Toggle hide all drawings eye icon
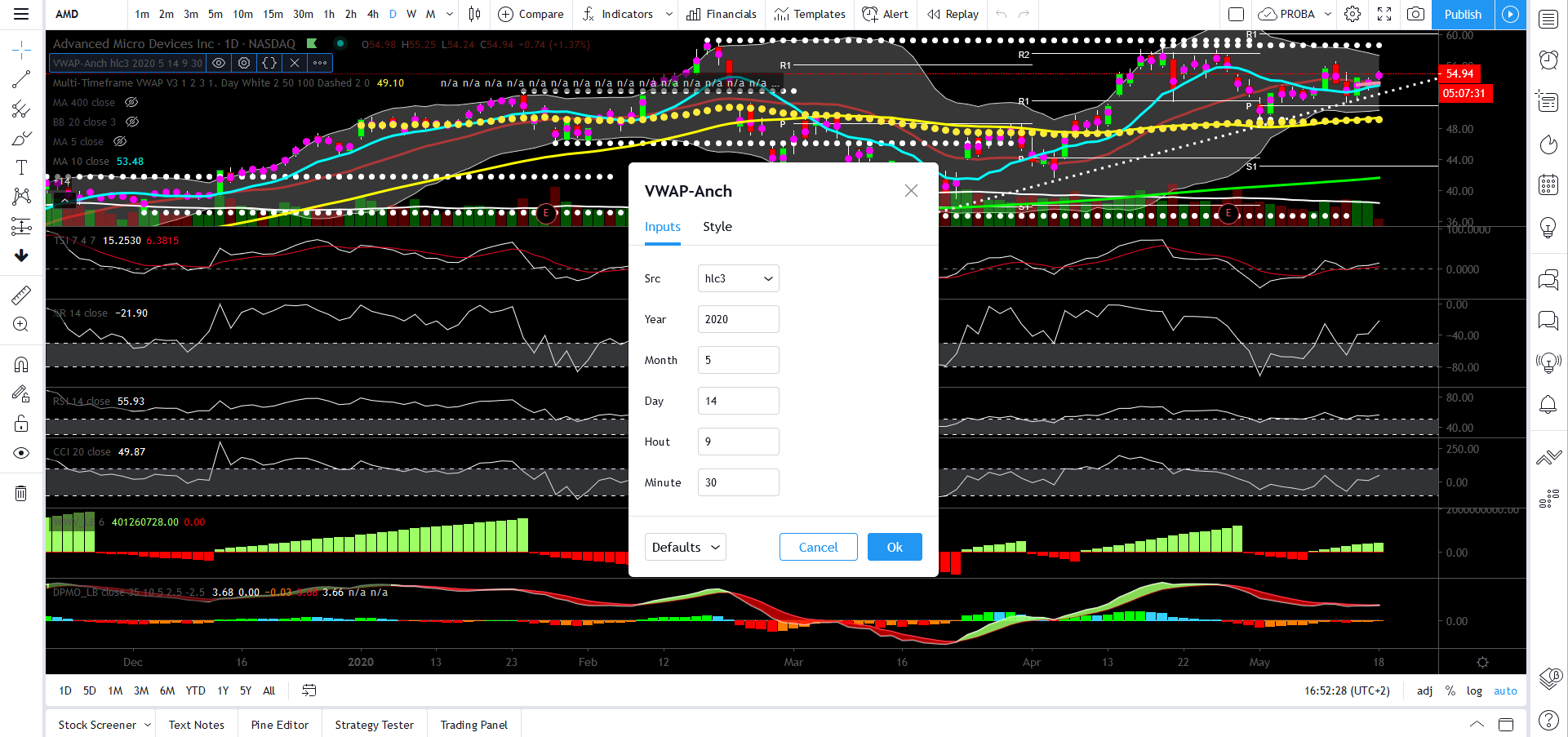1568x737 pixels. (21, 453)
